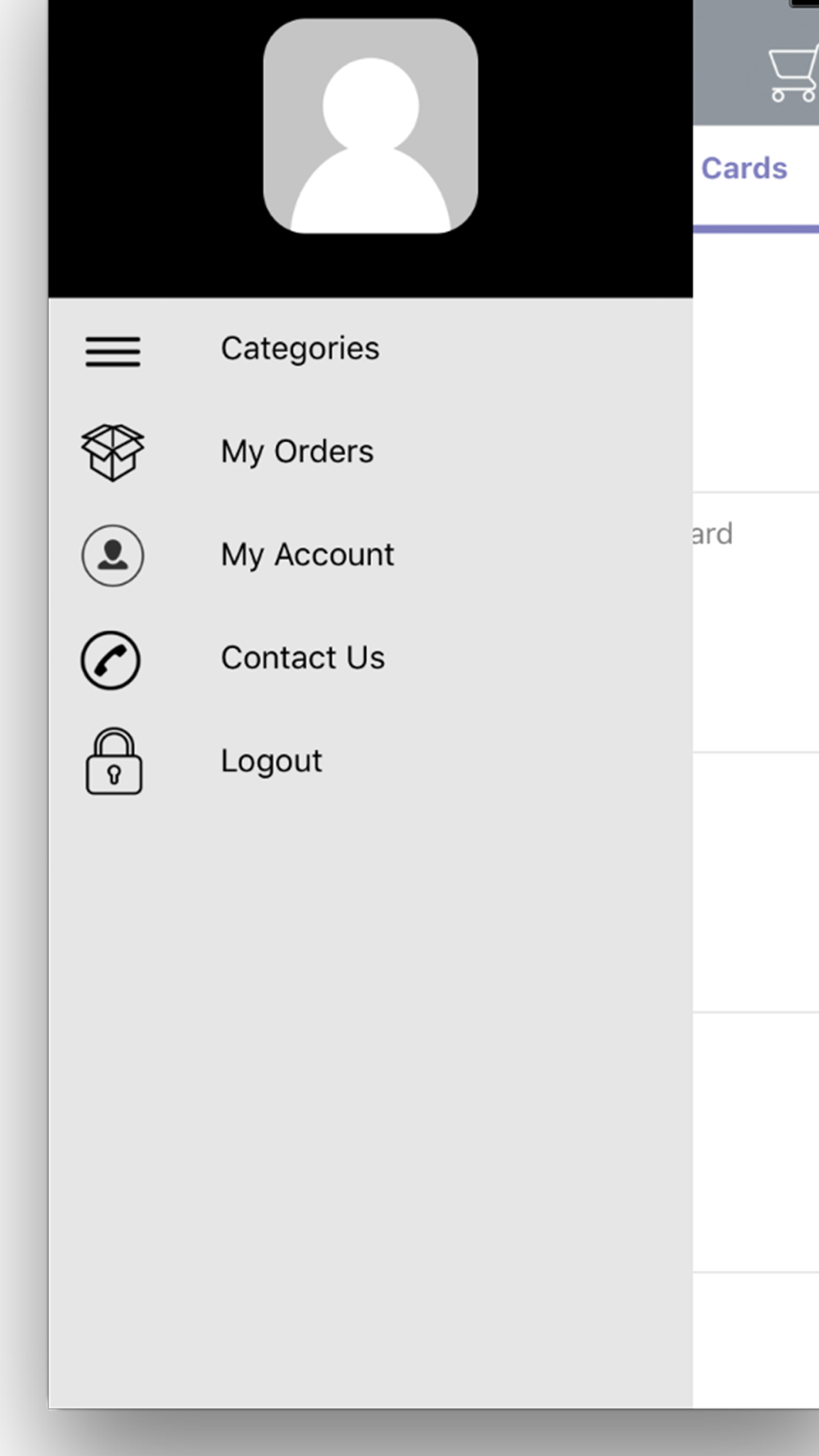Image resolution: width=819 pixels, height=1456 pixels.
Task: Click the blank list row under "ard"
Action: [755, 882]
